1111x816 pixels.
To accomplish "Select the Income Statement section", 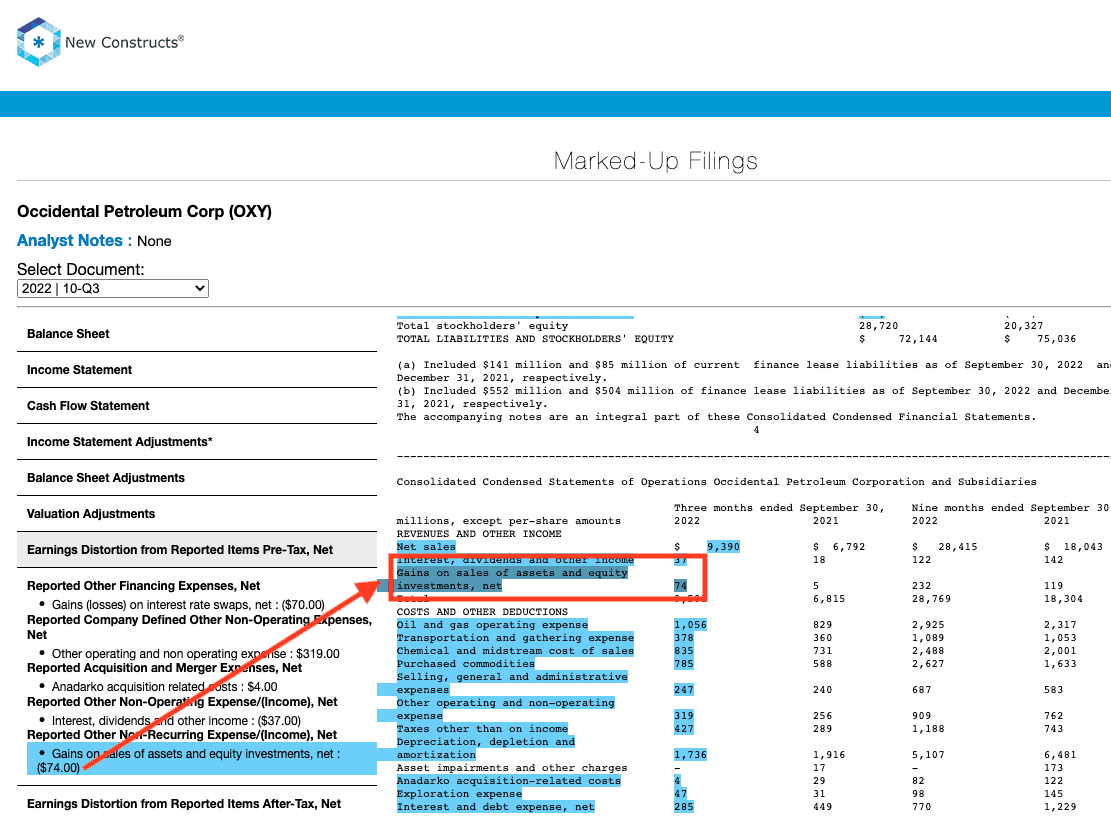I will coord(197,370).
